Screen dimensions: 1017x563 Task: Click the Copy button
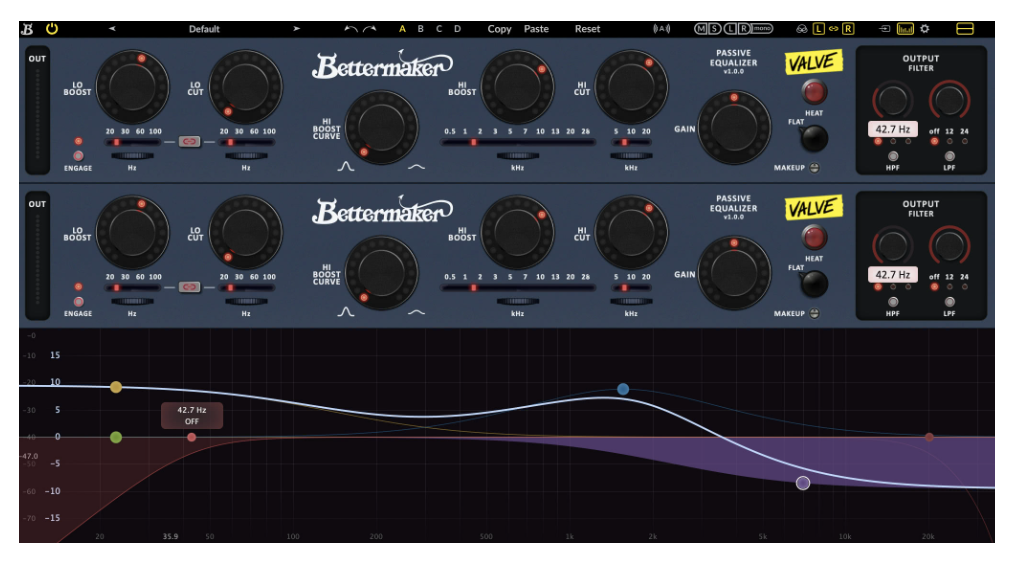click(x=499, y=29)
